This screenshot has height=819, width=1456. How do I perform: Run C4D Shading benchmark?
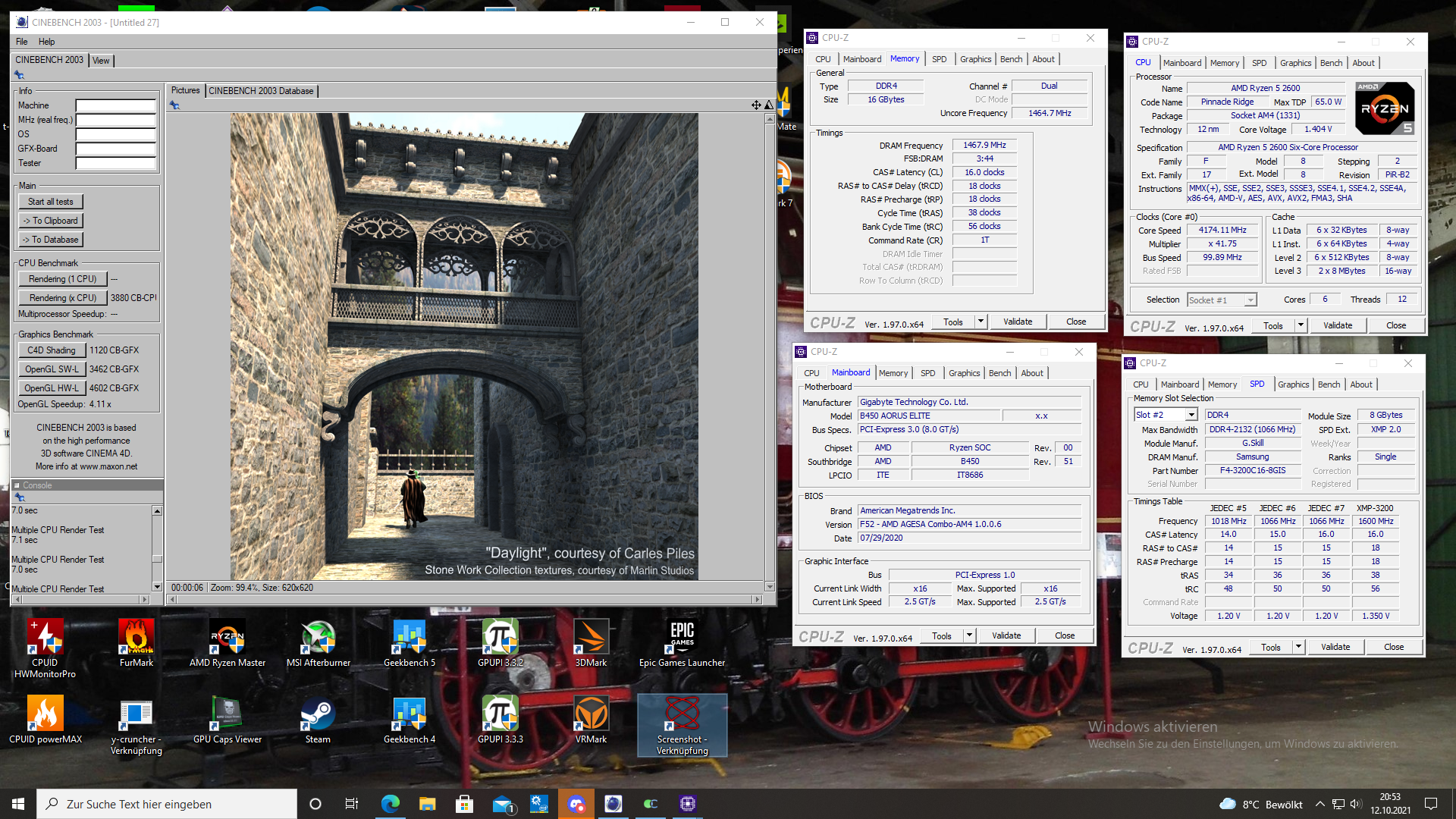coord(52,350)
